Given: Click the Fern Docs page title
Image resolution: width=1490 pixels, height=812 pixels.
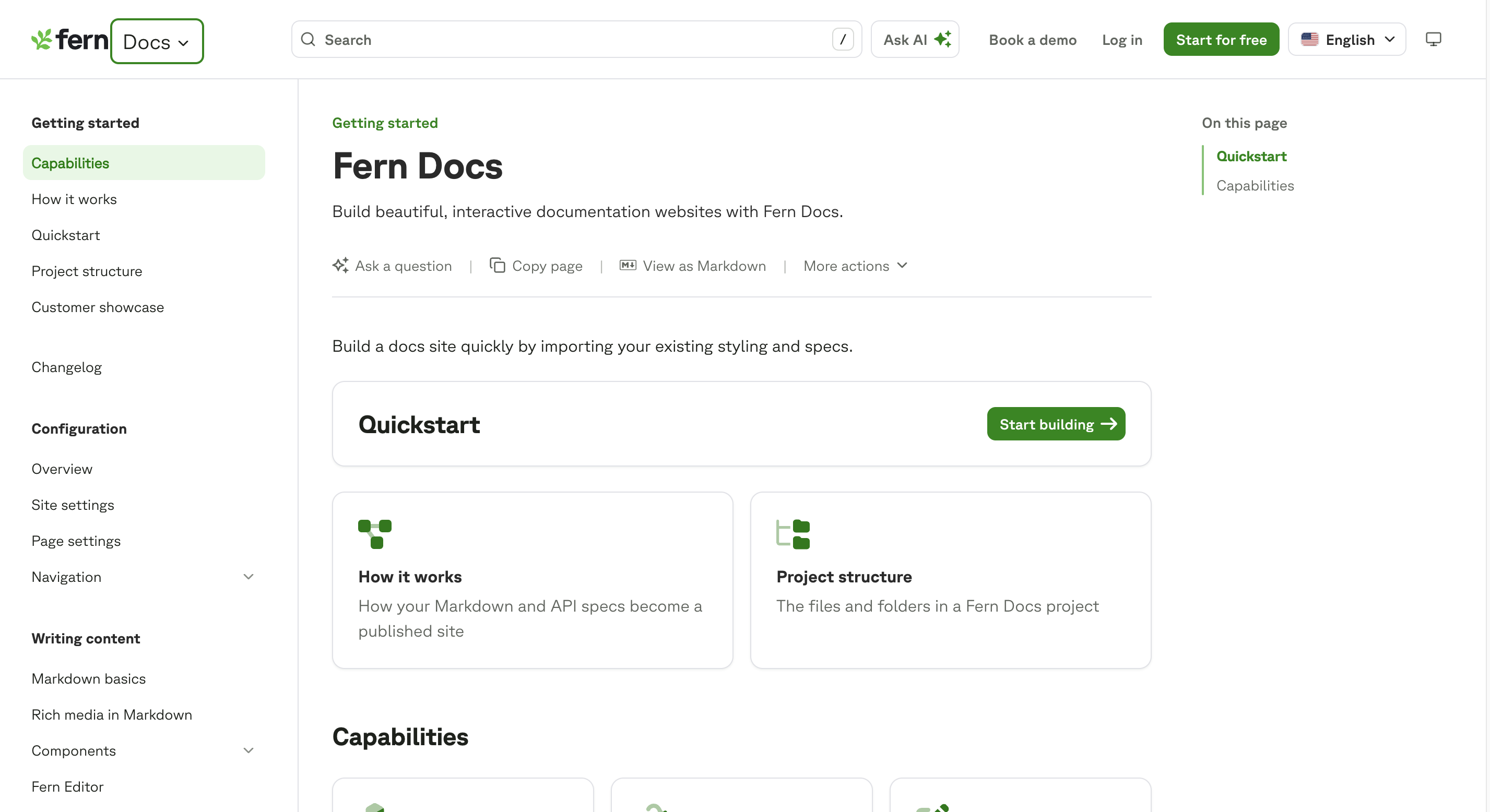Looking at the screenshot, I should pyautogui.click(x=417, y=166).
